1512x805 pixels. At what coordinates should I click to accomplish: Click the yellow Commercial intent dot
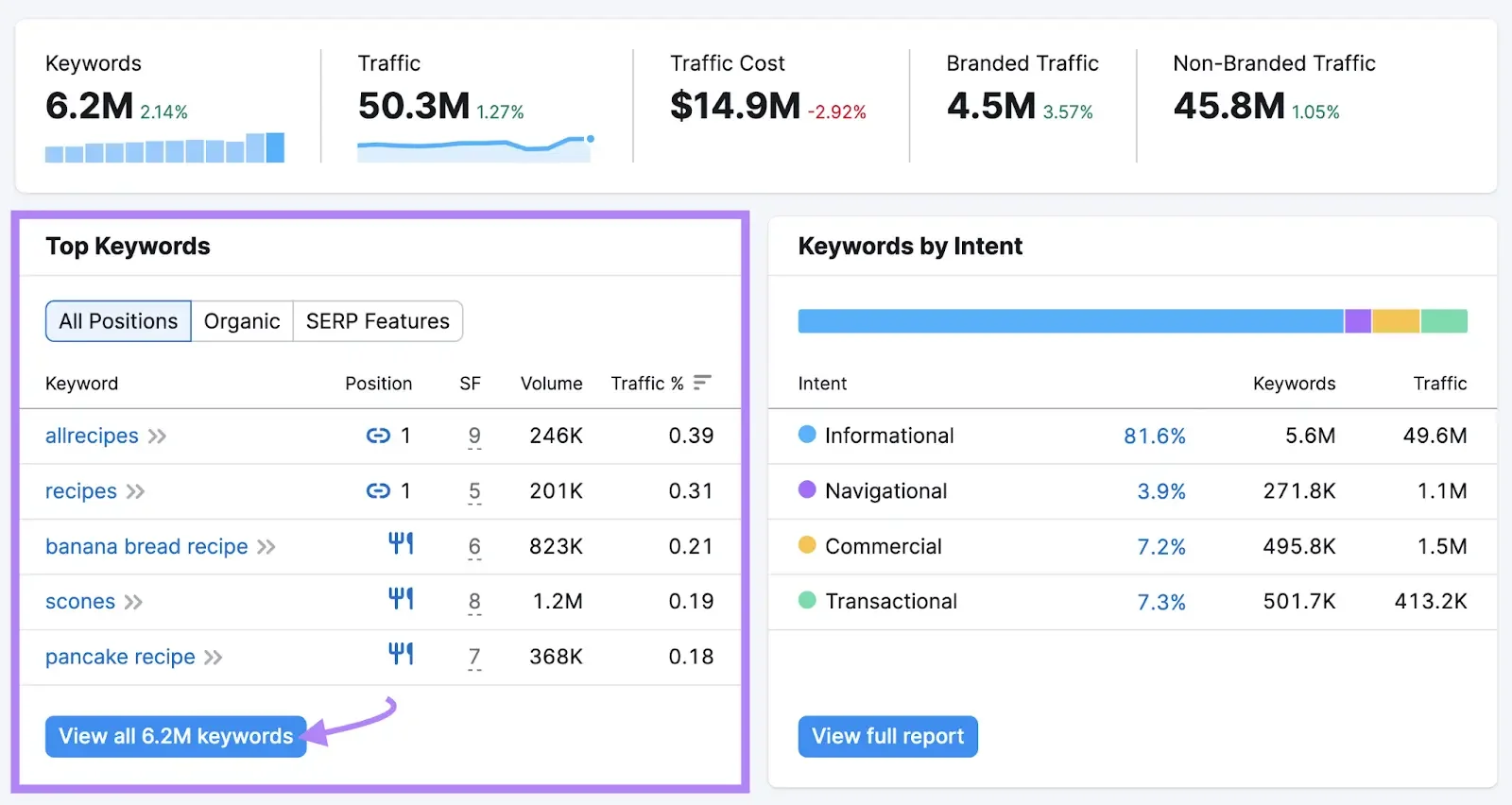click(807, 545)
